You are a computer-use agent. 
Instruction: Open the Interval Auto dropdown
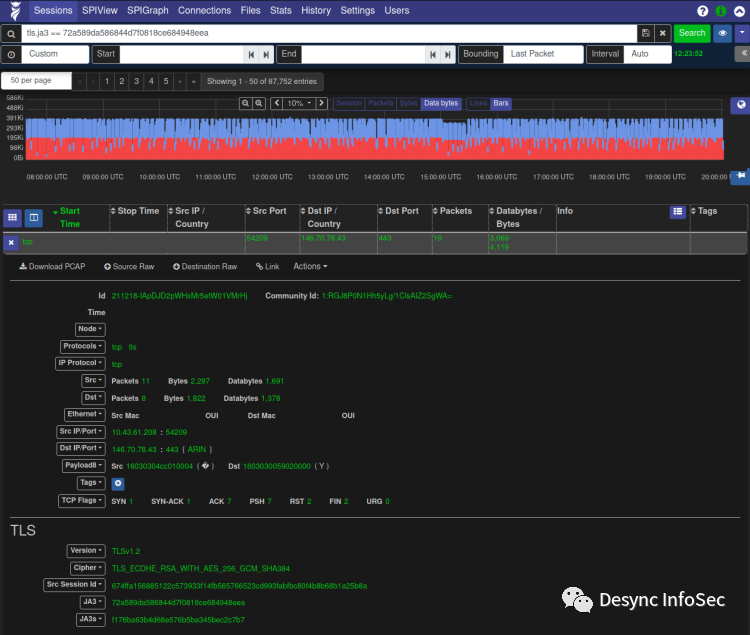648,55
